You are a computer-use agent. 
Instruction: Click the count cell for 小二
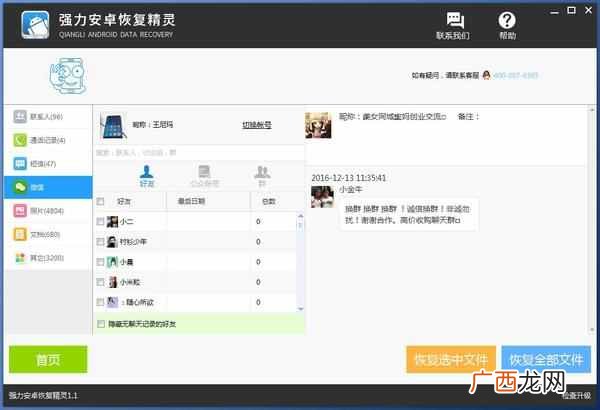[258, 221]
